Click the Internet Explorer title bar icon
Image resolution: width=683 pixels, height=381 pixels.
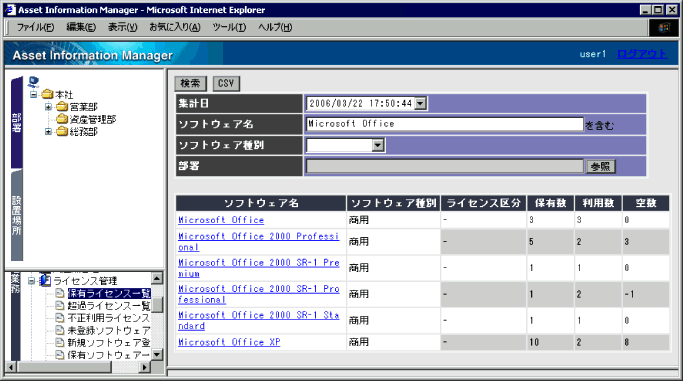[10, 10]
